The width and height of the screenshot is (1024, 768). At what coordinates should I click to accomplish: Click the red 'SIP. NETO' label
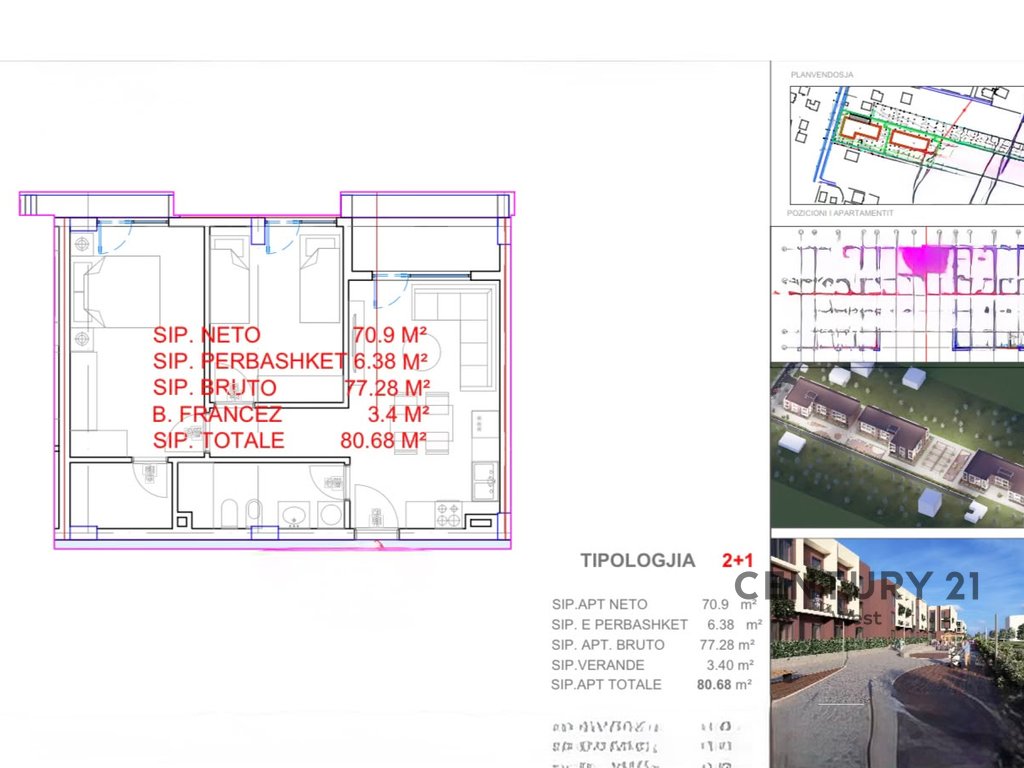pyautogui.click(x=206, y=335)
